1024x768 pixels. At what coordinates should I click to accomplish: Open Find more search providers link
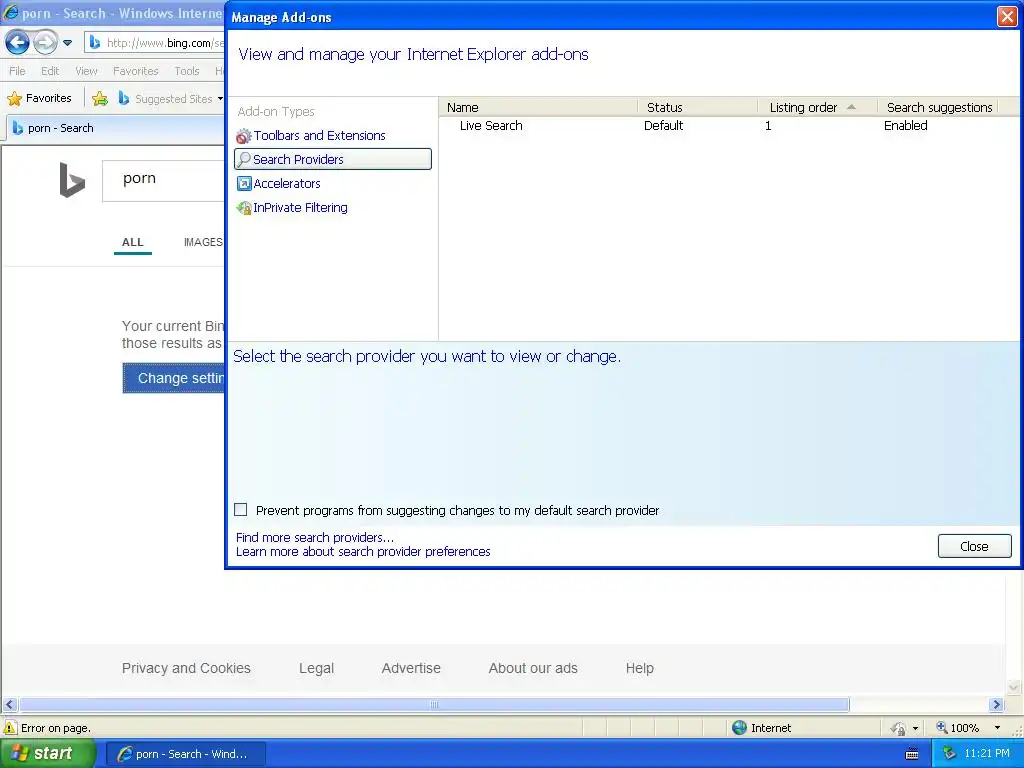click(x=315, y=537)
